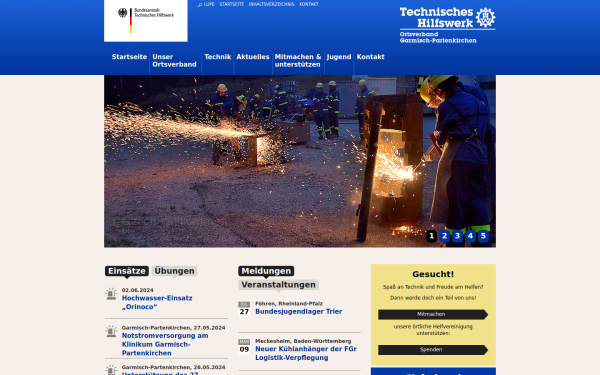Click the date 02.06.2024
The image size is (600, 375).
point(137,290)
